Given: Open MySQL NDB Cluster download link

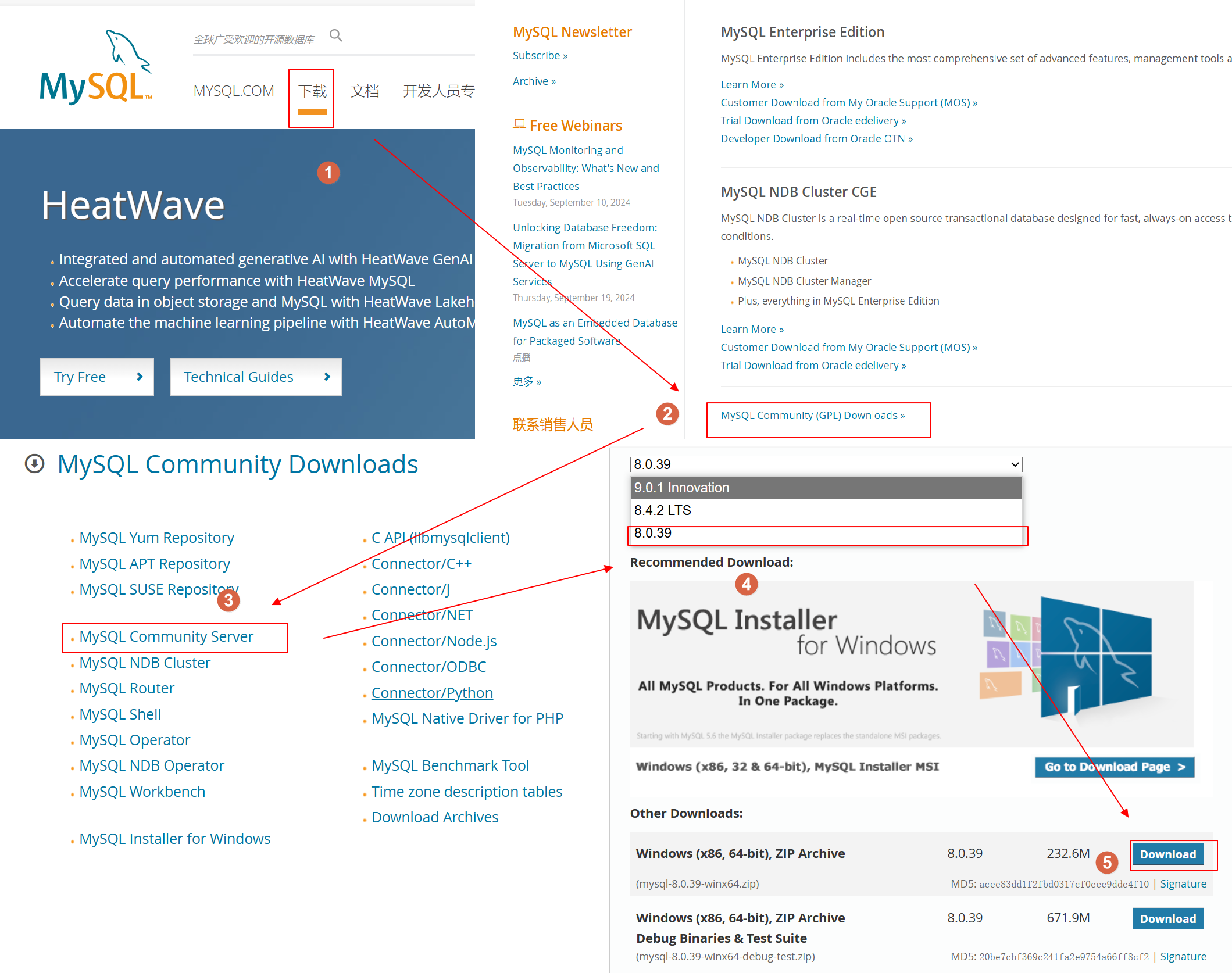Looking at the screenshot, I should [x=145, y=663].
